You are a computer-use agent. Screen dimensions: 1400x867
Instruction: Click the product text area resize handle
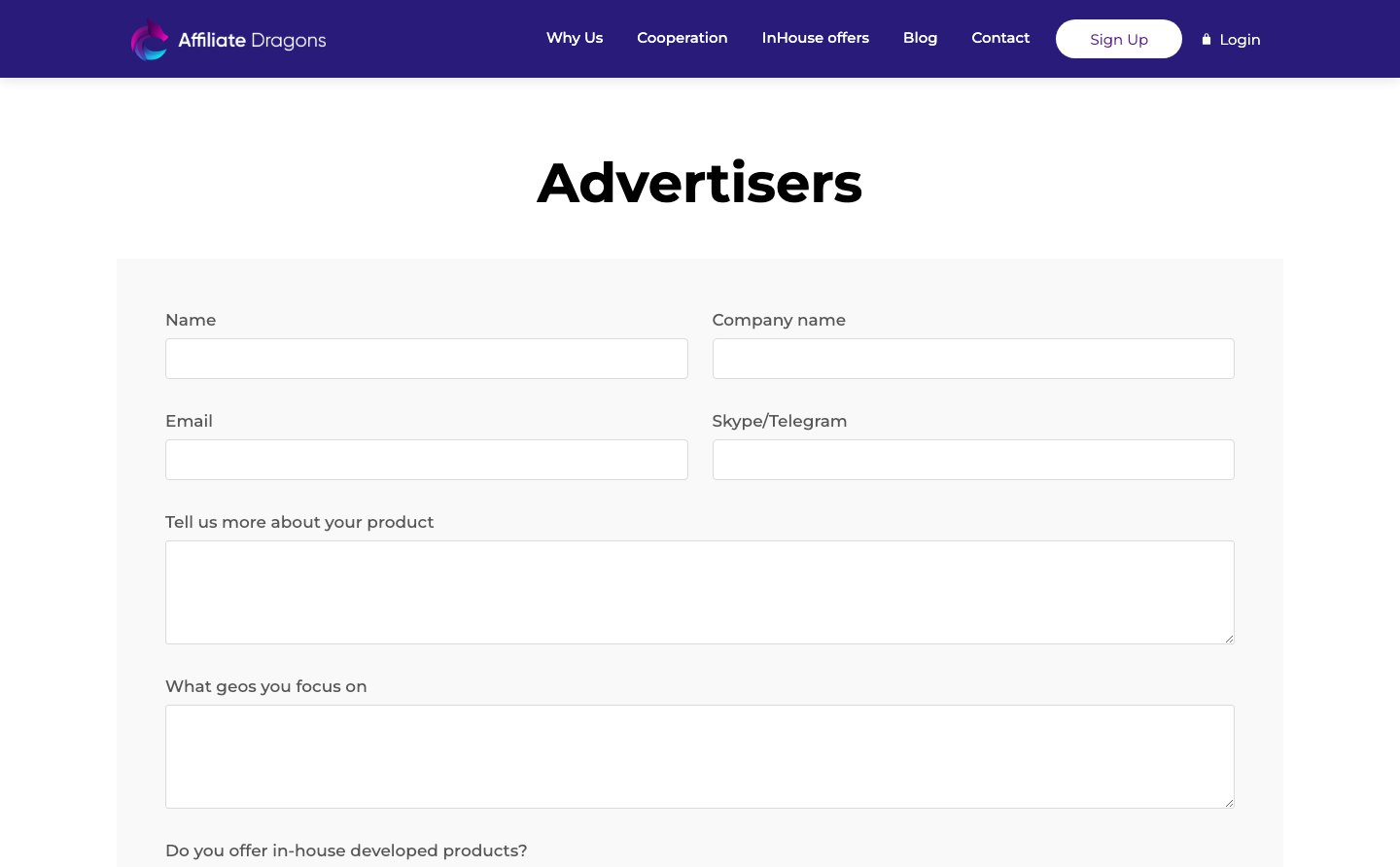1229,639
